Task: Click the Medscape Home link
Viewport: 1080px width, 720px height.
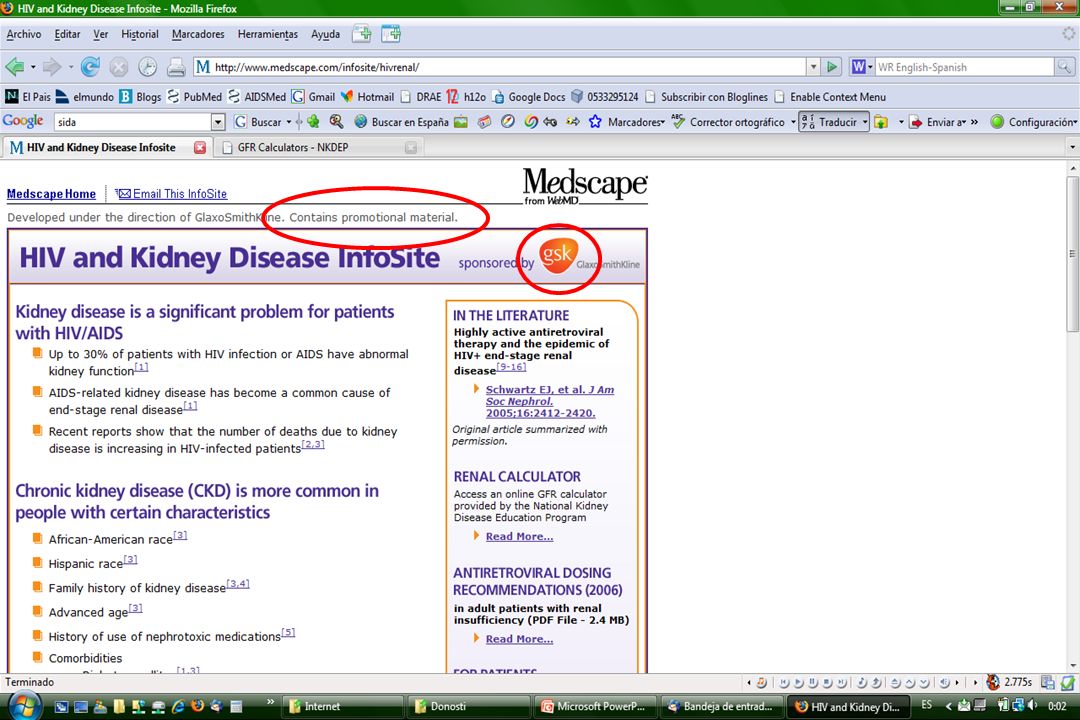Action: [51, 194]
